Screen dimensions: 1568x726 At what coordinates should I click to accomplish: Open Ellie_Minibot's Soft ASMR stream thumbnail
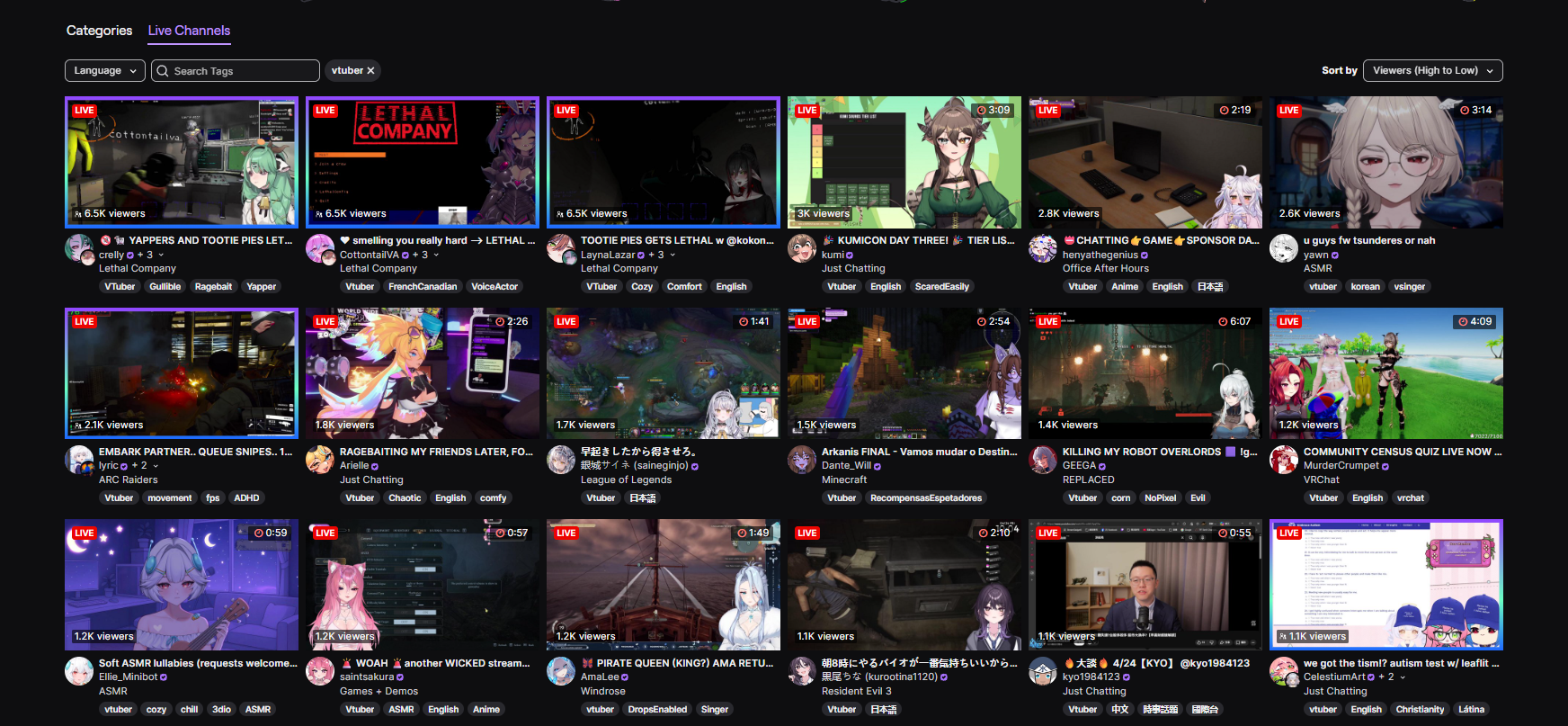(x=182, y=585)
